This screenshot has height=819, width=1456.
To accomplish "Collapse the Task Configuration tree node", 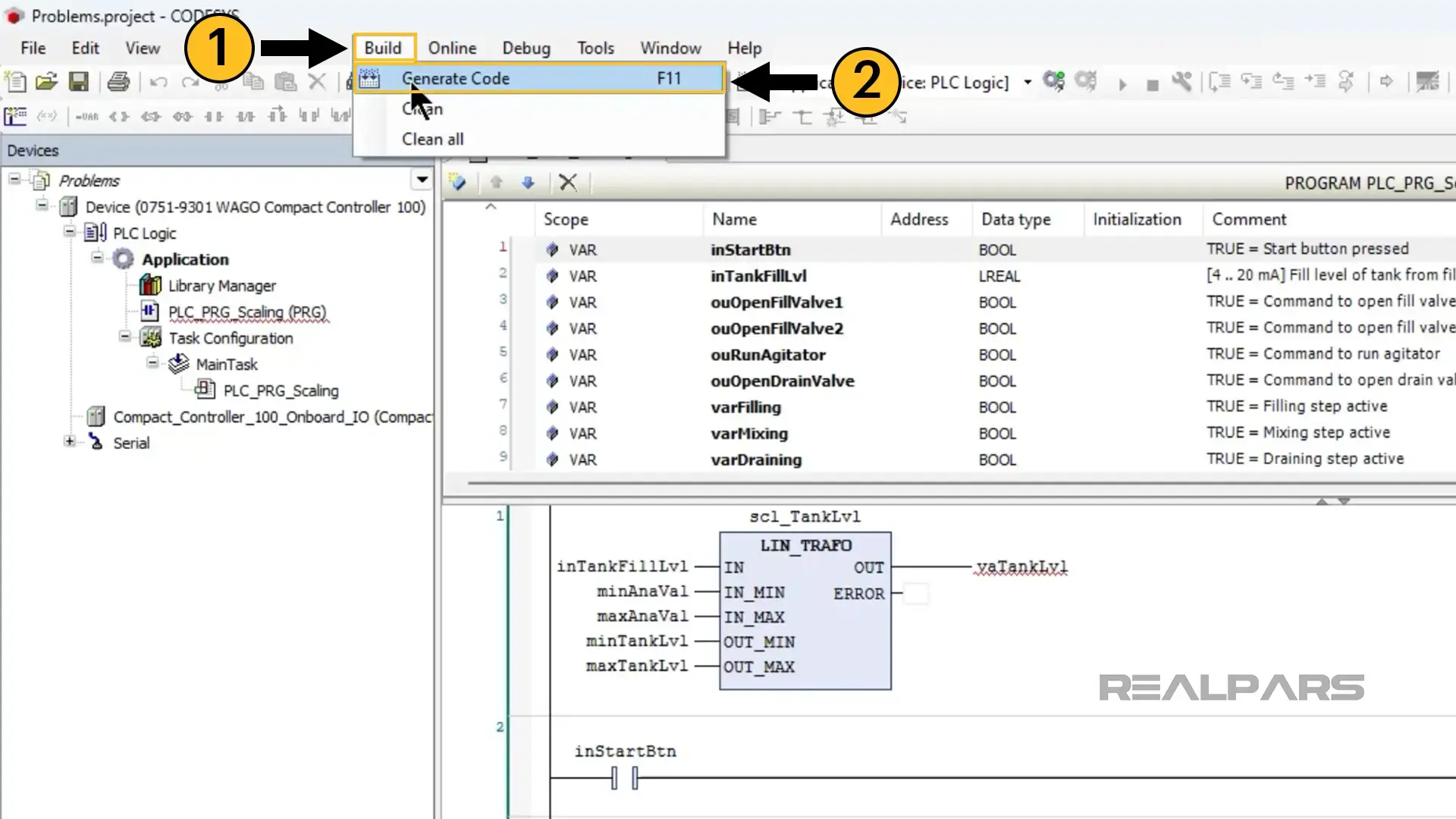I will (x=125, y=336).
